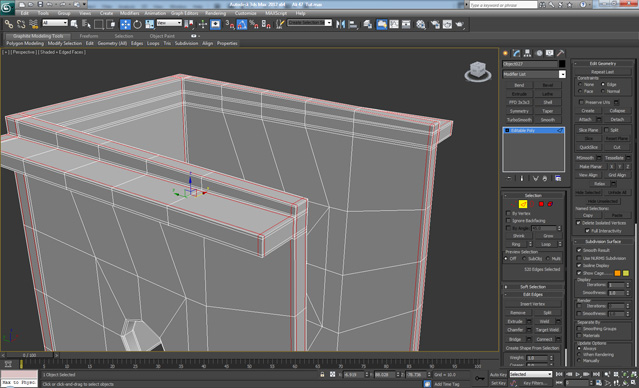639x388 pixels.
Task: Open the Graph Editors menu
Action: [185, 13]
